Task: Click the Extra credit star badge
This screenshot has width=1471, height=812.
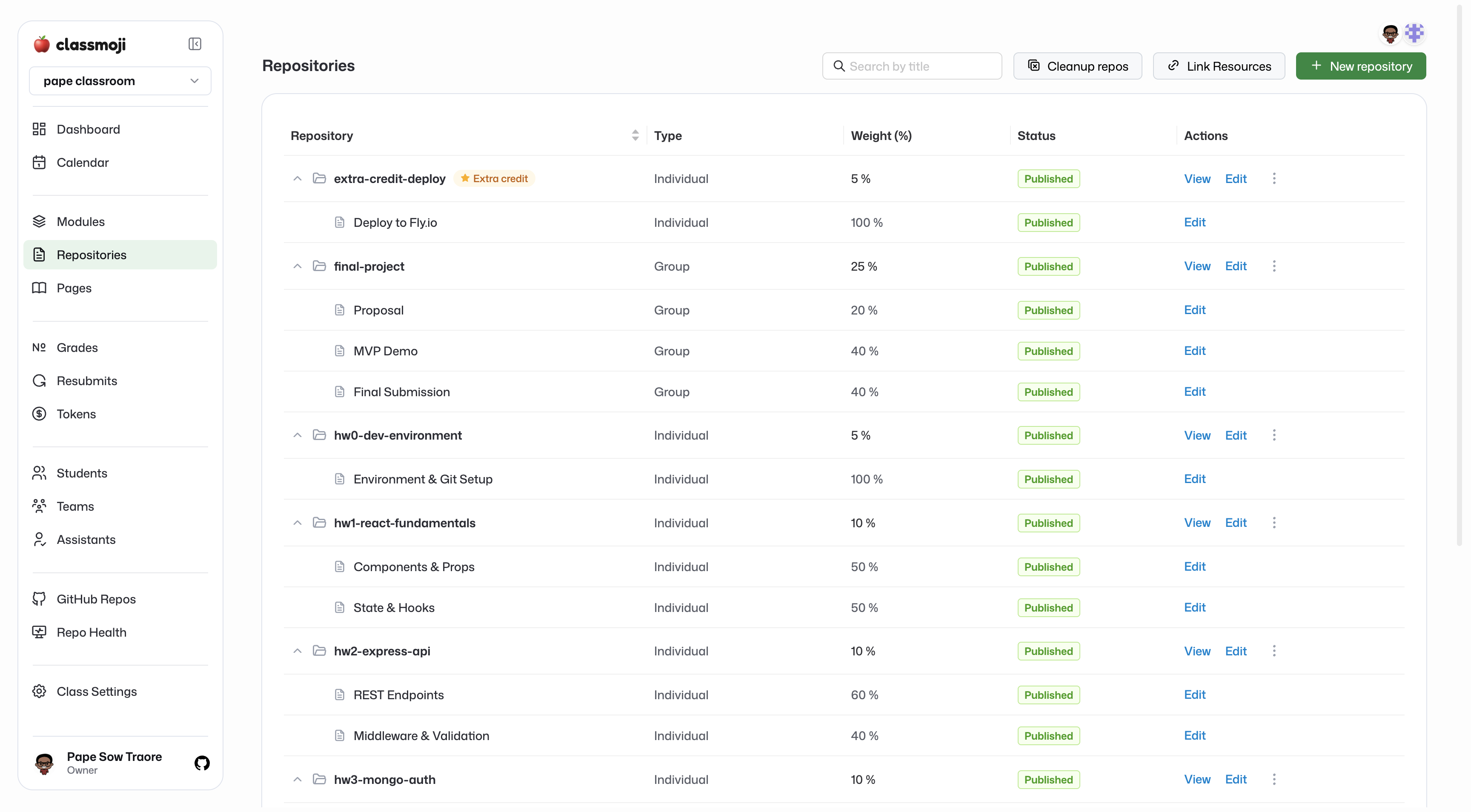Action: click(494, 179)
